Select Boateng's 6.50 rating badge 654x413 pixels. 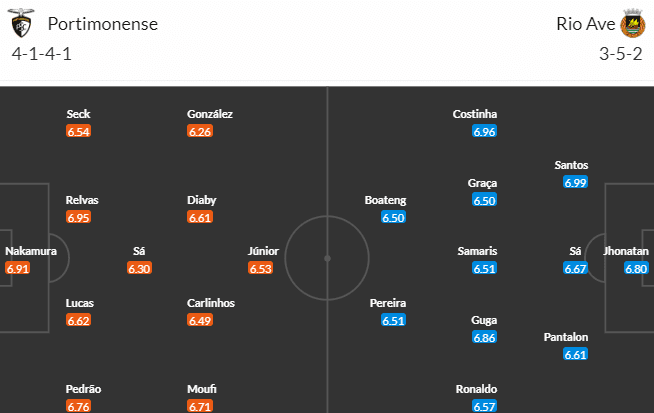click(394, 217)
